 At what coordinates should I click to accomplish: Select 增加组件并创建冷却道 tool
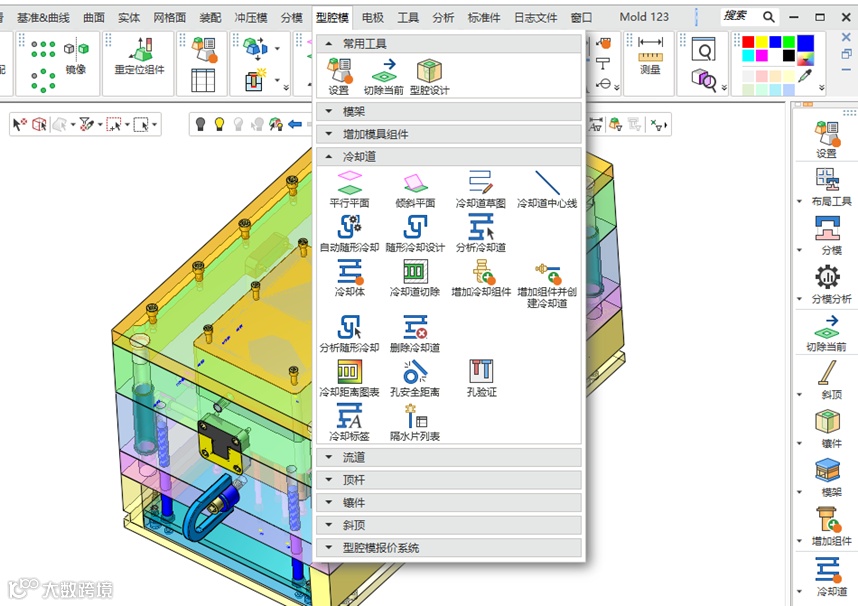coord(547,285)
